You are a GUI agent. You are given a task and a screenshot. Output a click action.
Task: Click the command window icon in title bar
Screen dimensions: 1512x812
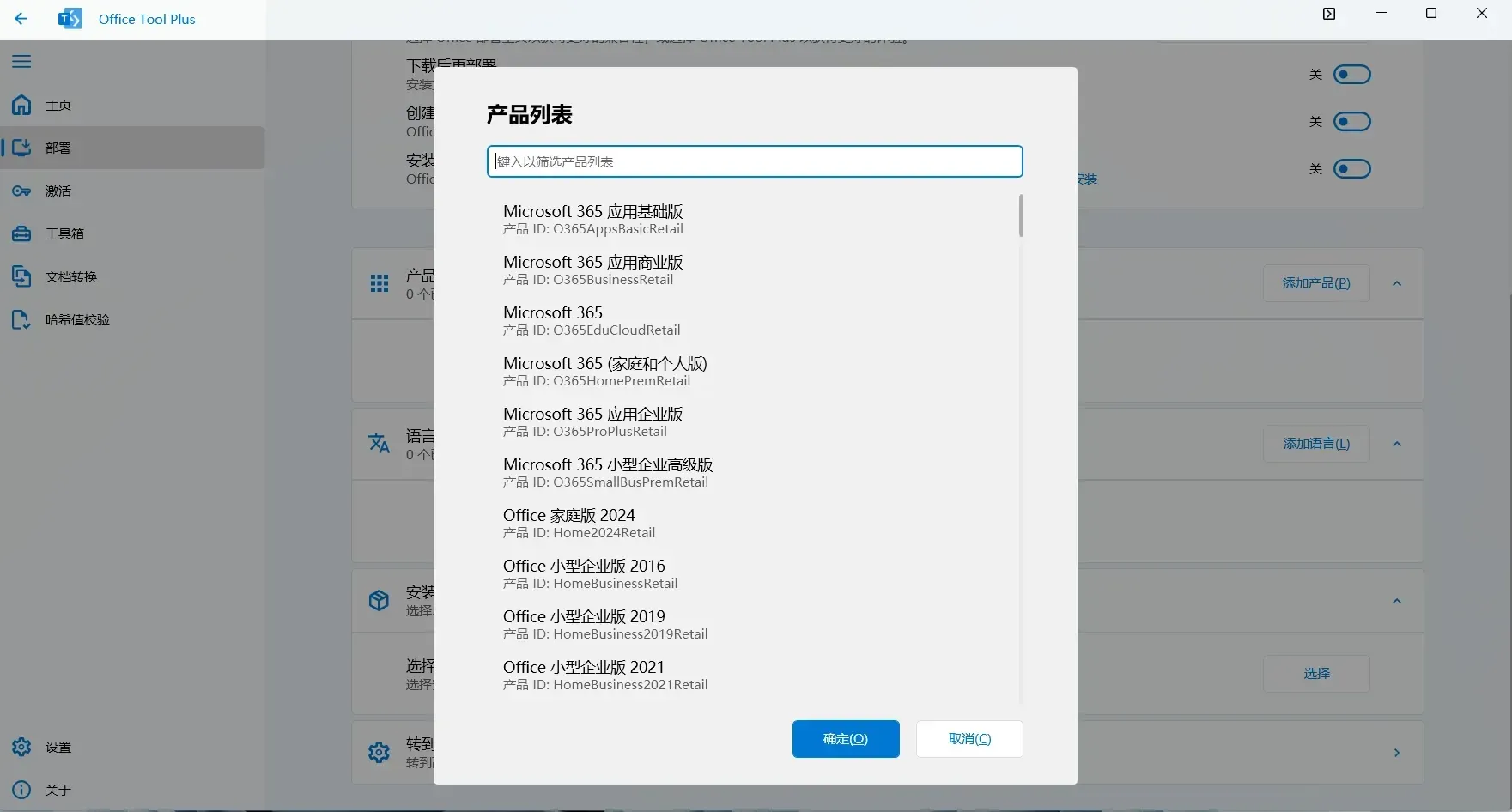(x=1329, y=14)
